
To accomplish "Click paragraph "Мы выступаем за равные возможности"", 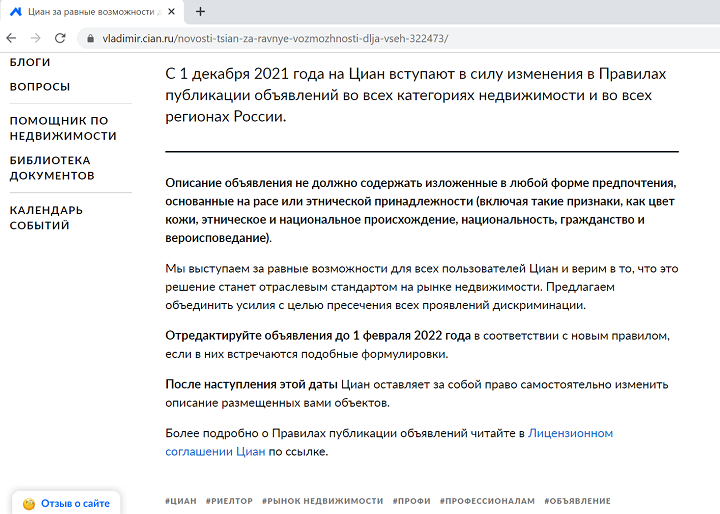I will point(422,287).
